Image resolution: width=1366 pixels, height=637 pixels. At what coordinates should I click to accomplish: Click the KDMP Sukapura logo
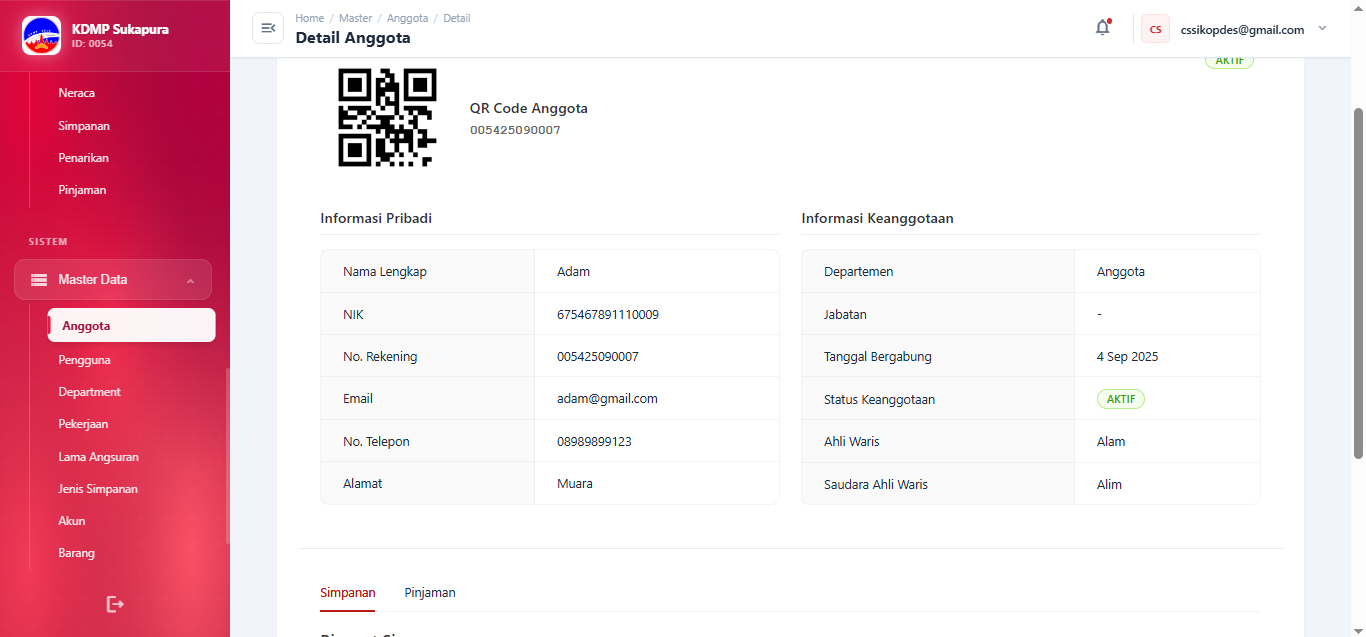(x=41, y=36)
